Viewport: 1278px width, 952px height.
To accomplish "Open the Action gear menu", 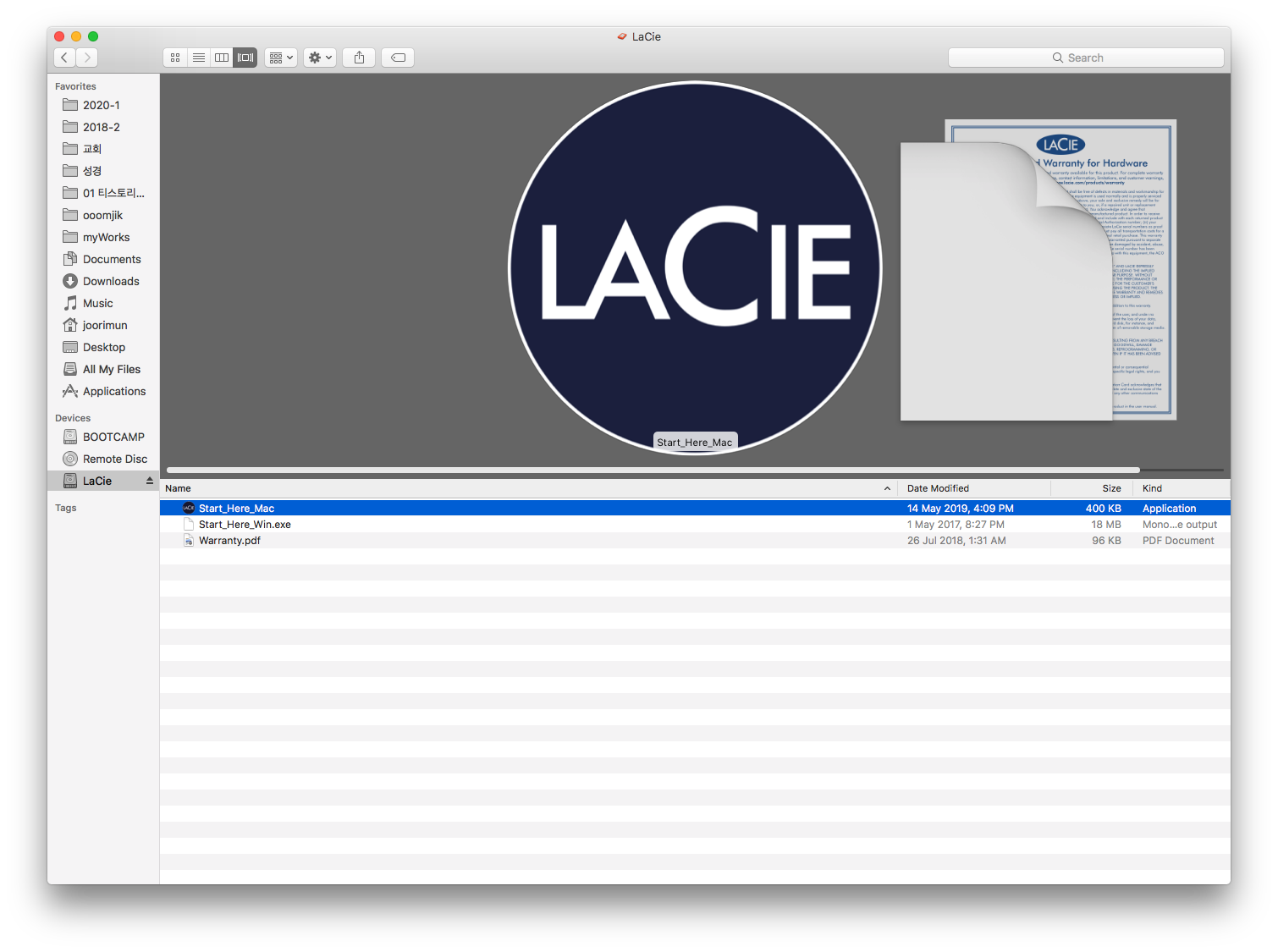I will [x=320, y=58].
